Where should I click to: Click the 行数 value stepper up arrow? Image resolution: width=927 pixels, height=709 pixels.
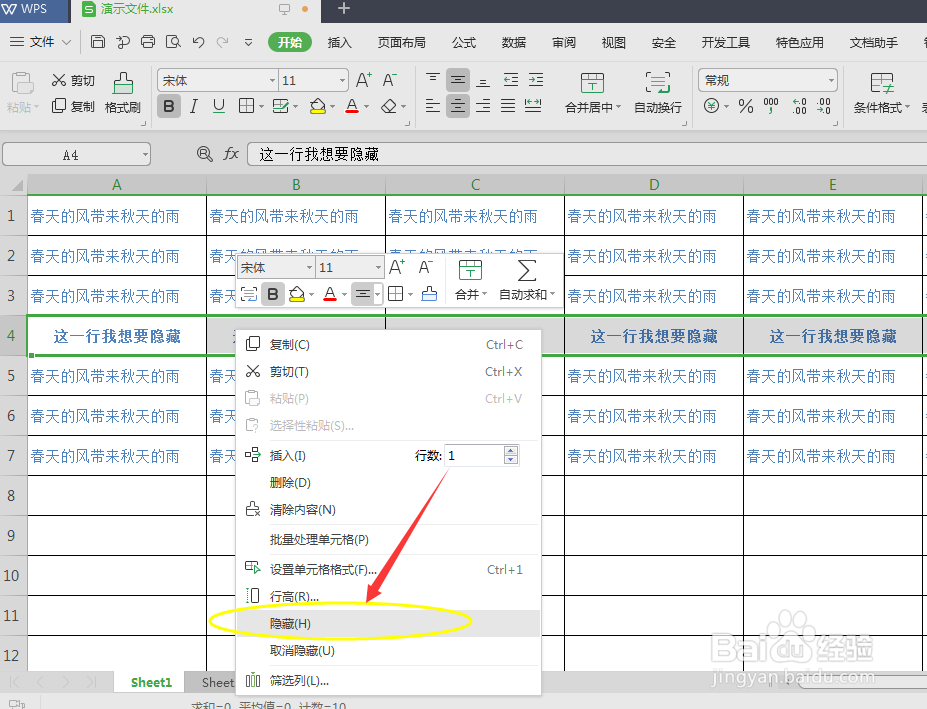click(511, 449)
